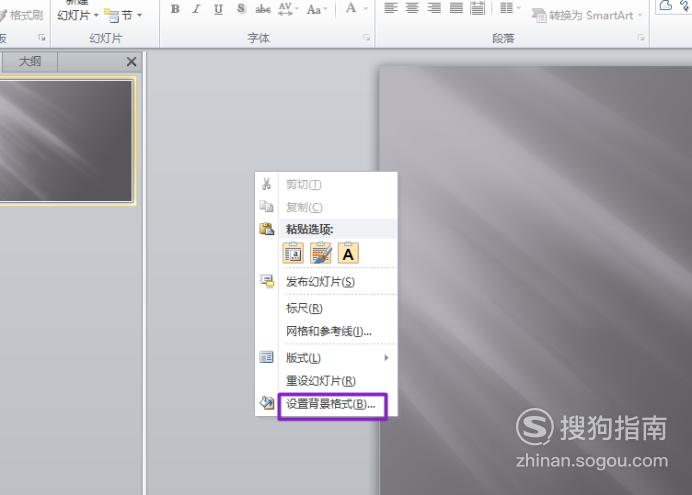The height and width of the screenshot is (495, 692).
Task: Choose Reset Slide (重设幻灯片)
Action: pos(327,381)
